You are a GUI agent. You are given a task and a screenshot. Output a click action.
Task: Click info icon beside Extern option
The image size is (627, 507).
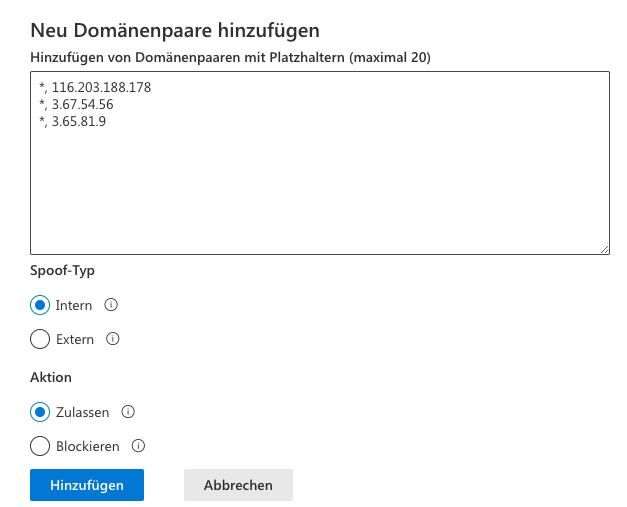[113, 339]
